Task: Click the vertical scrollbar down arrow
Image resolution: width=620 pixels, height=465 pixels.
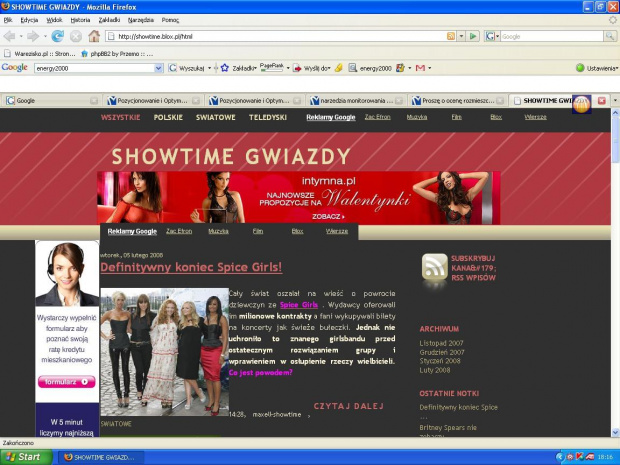Action: click(616, 432)
